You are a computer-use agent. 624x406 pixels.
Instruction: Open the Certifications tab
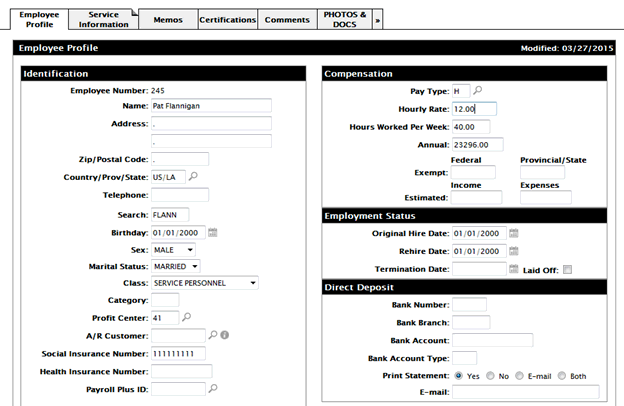227,19
